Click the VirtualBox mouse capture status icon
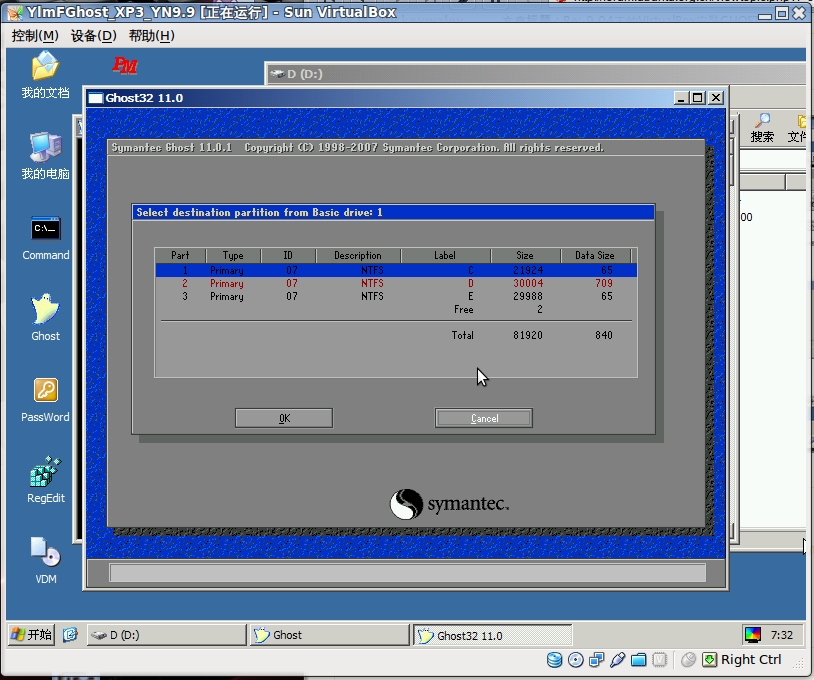Image resolution: width=814 pixels, height=680 pixels. click(688, 660)
